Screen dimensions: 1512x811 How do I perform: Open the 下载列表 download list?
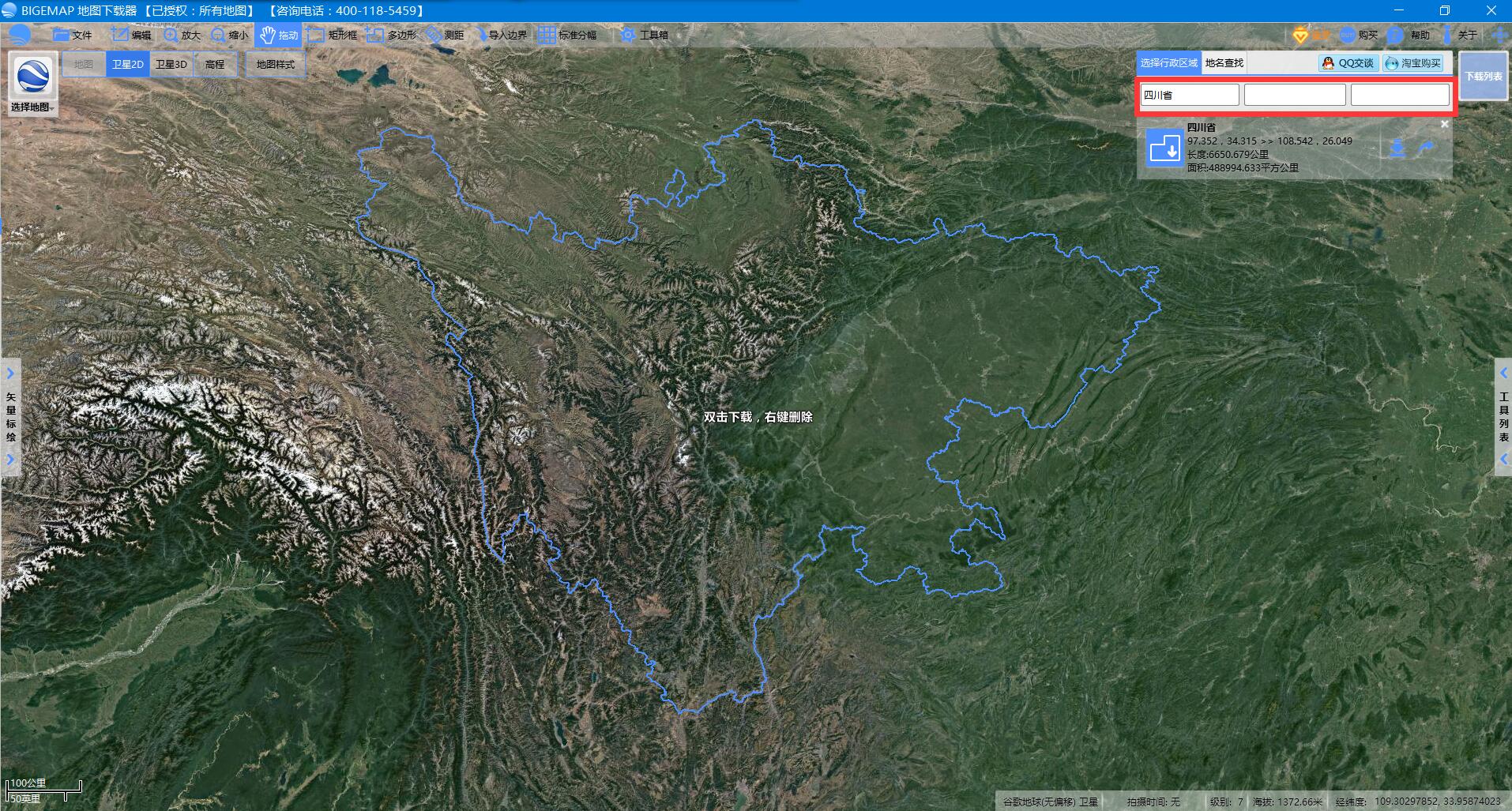pyautogui.click(x=1484, y=77)
